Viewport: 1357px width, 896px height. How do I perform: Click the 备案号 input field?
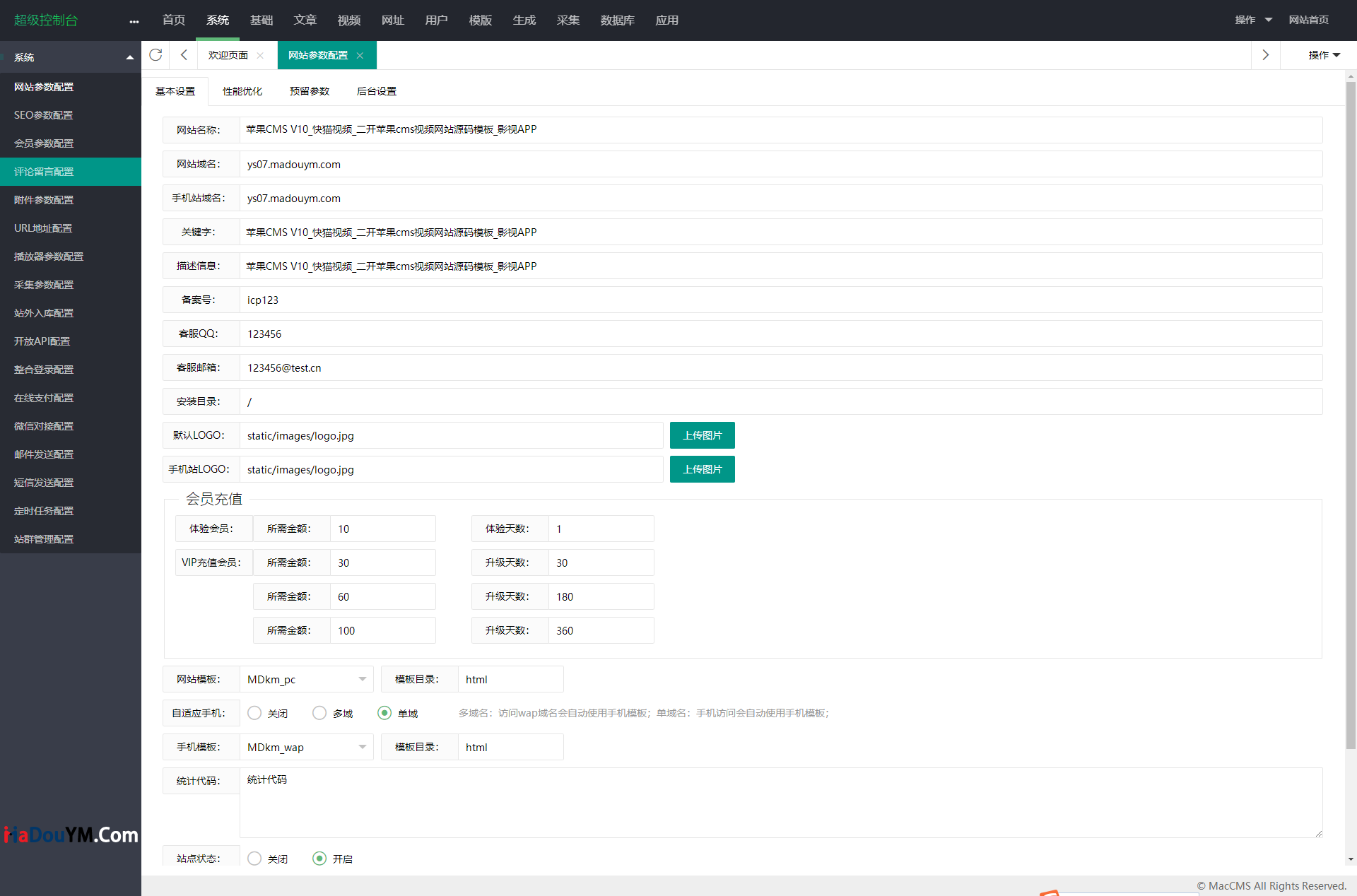pyautogui.click(x=495, y=300)
